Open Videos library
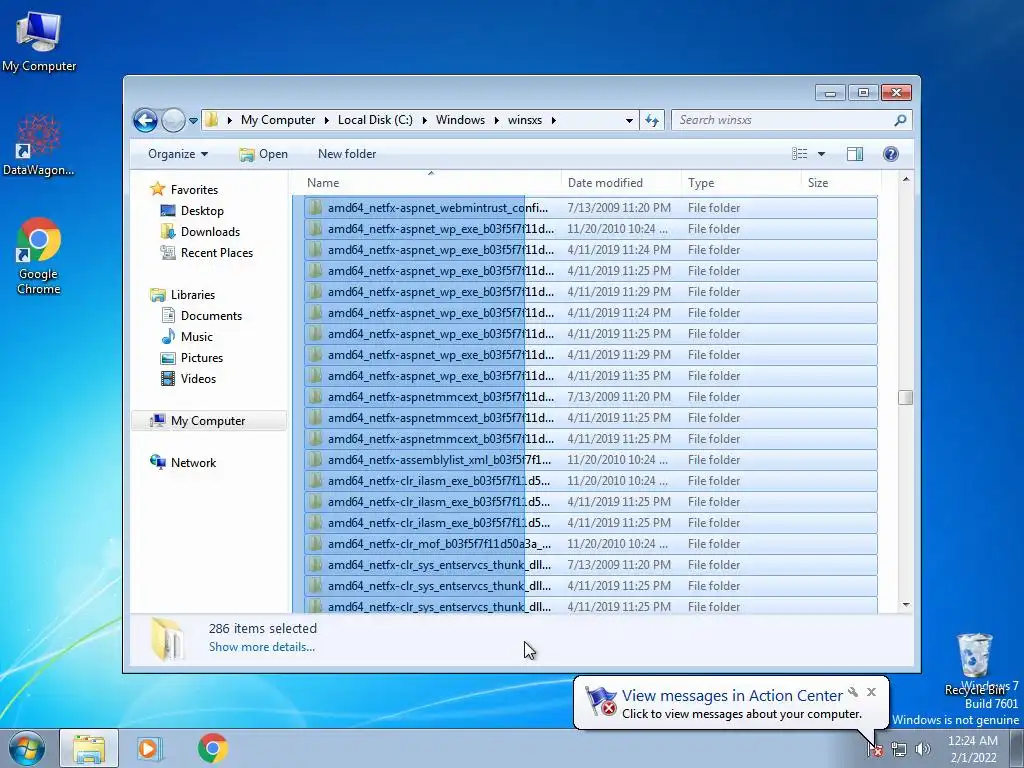 (x=198, y=379)
